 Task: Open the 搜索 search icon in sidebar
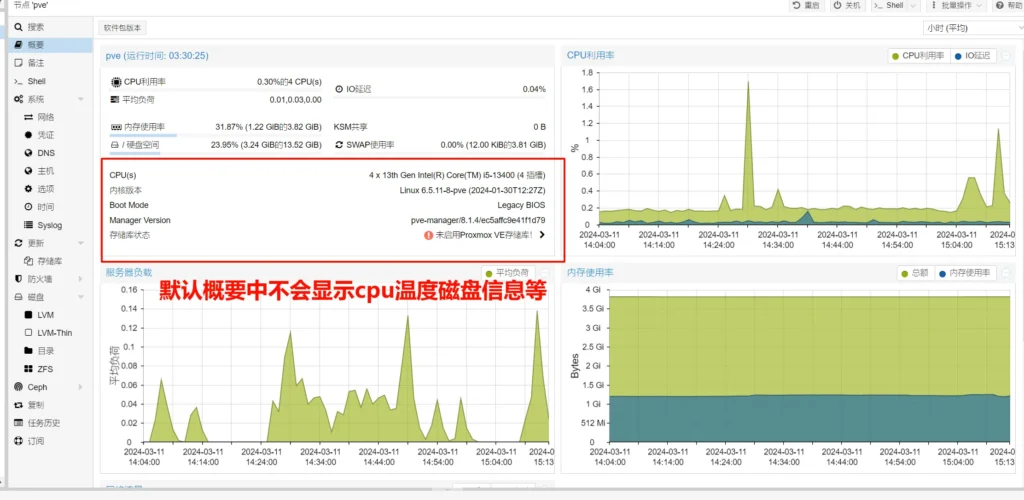pos(18,27)
